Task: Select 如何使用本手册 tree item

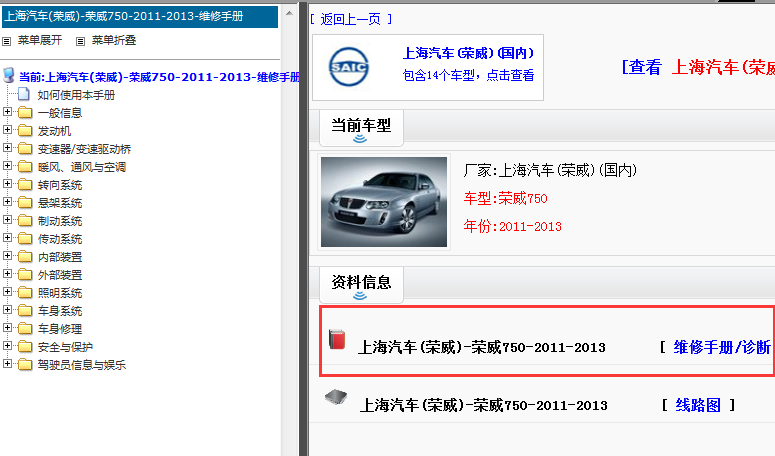Action: click(x=76, y=95)
